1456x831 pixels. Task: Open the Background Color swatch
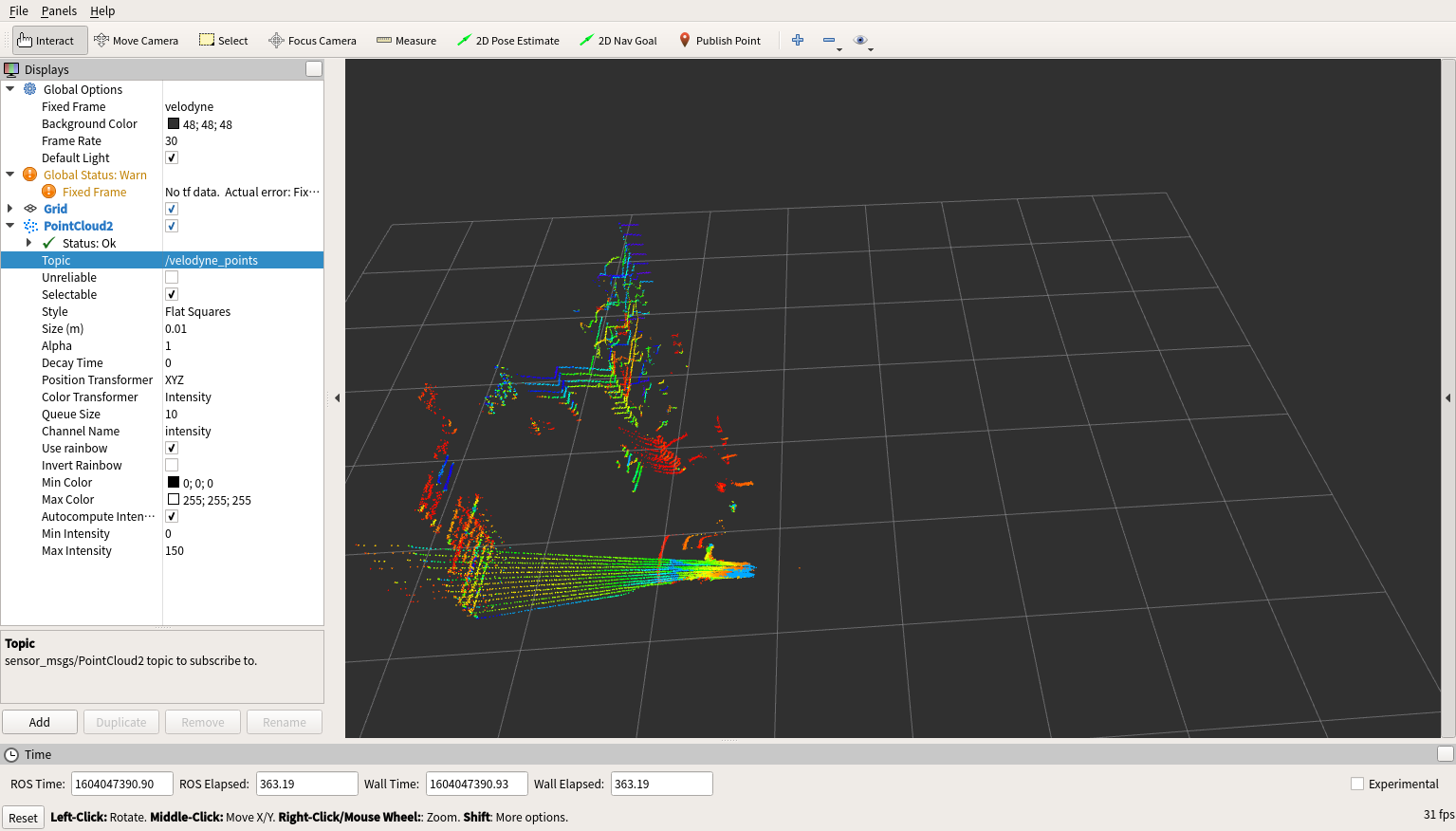173,123
